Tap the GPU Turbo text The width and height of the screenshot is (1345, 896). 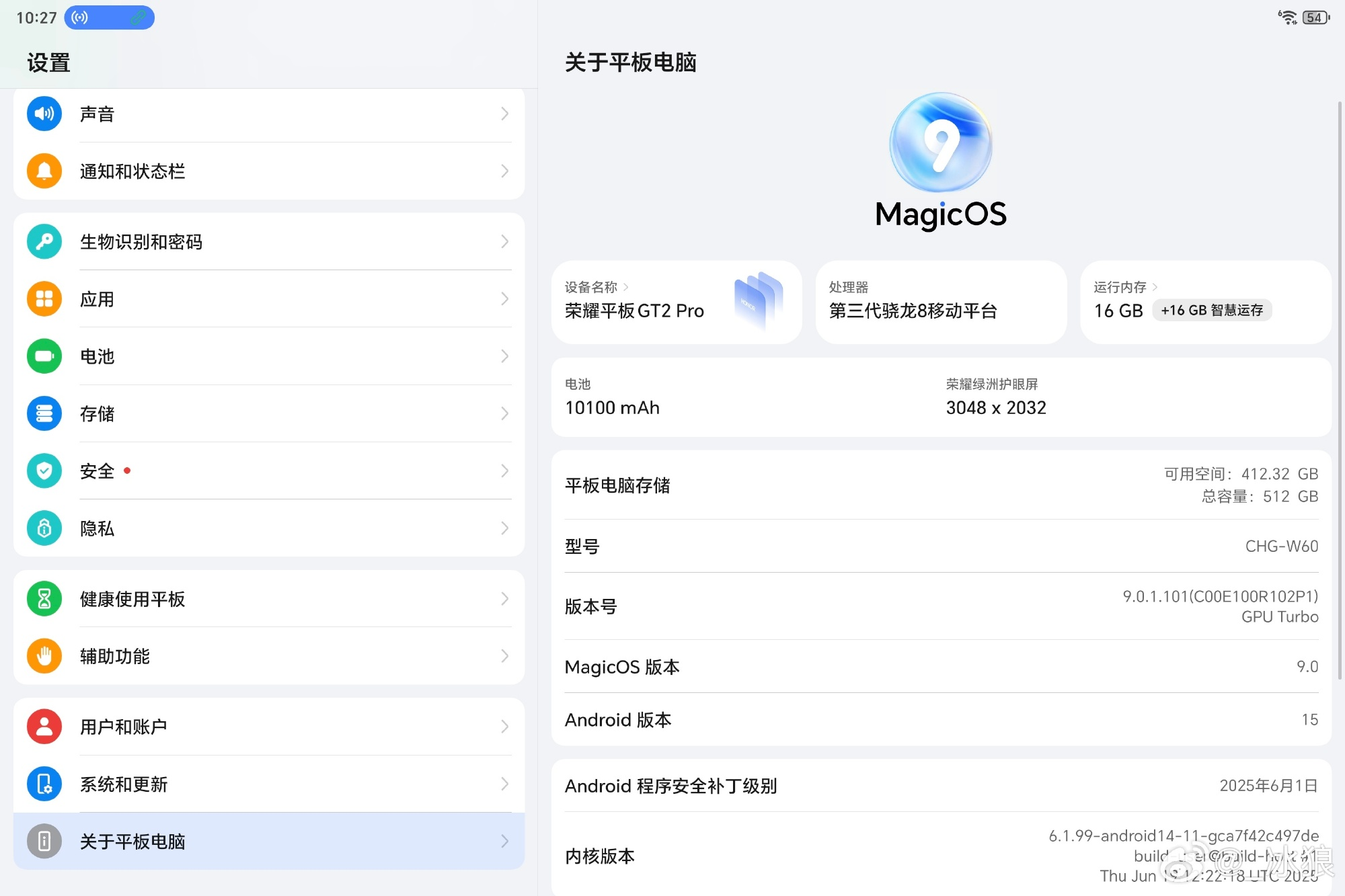pos(1280,616)
